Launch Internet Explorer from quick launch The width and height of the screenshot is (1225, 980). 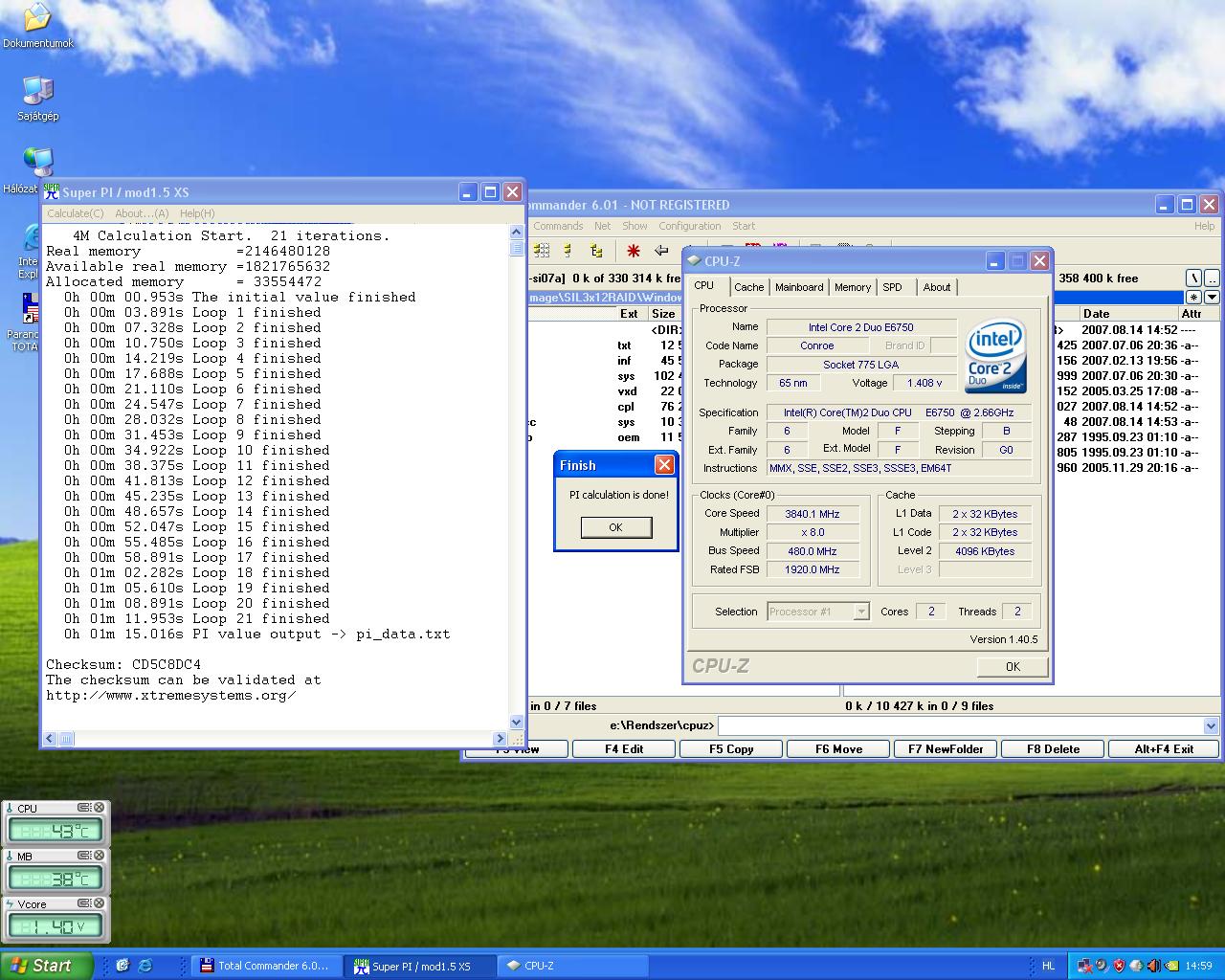(x=145, y=966)
